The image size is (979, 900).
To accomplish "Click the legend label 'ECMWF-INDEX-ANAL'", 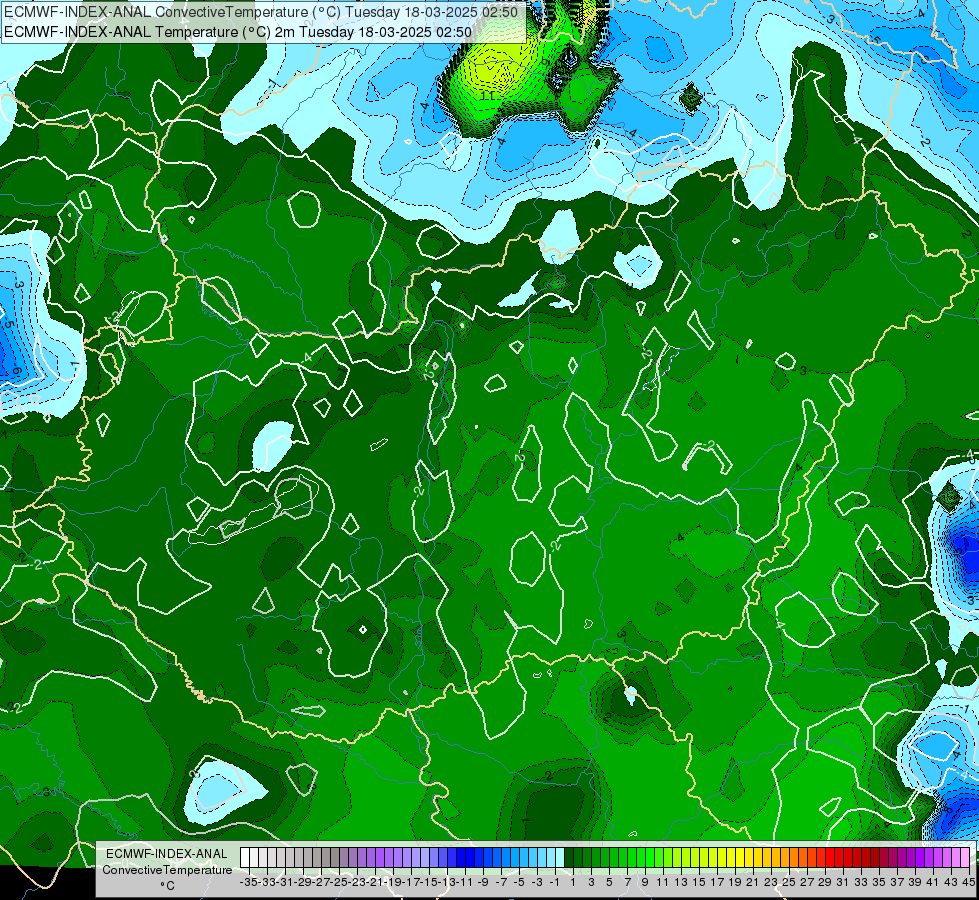I will 167,854.
